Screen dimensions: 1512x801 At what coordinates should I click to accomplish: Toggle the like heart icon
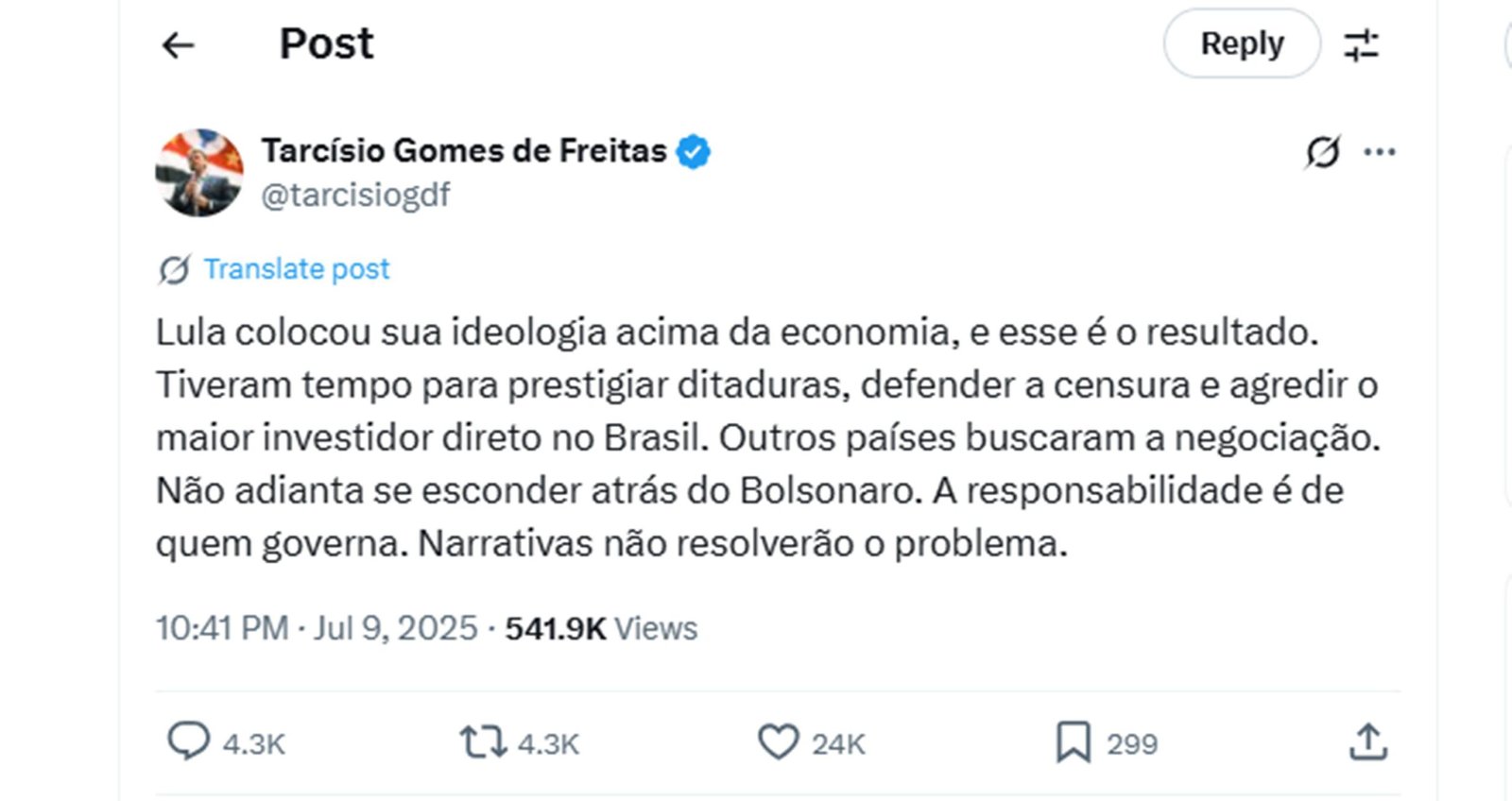pos(778,742)
